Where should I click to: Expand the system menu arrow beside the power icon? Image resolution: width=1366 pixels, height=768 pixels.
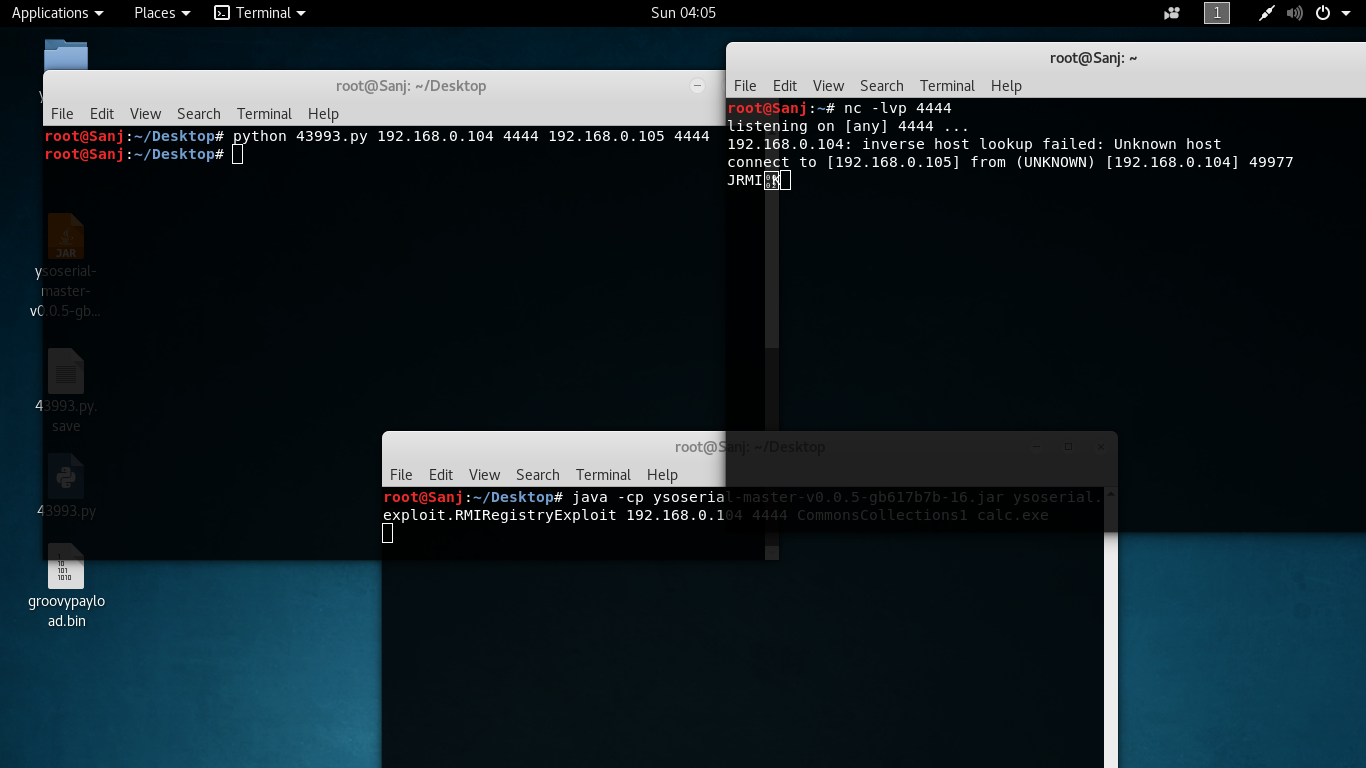pos(1346,13)
